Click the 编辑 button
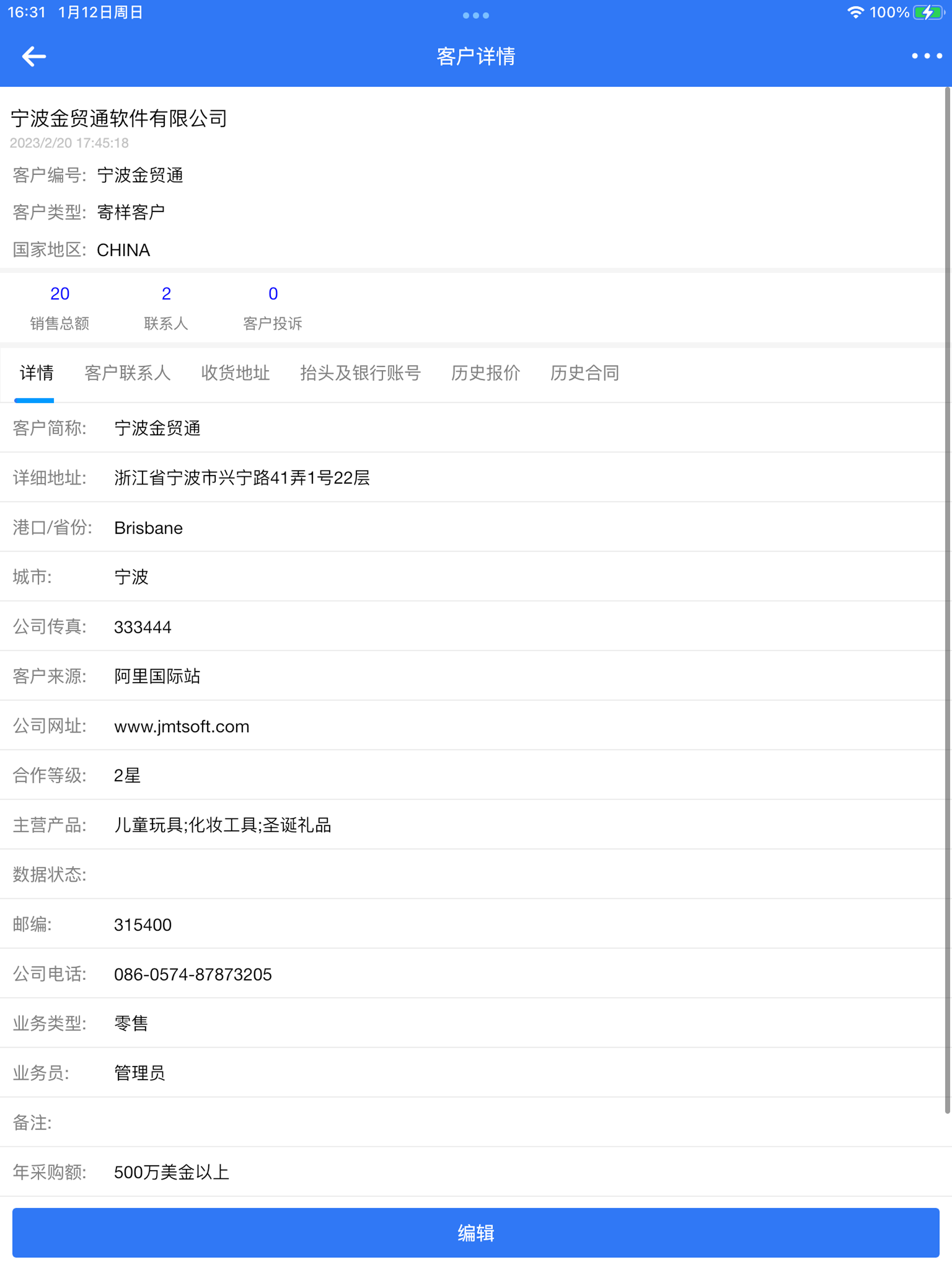Screen dimensions: 952x1270 pyautogui.click(x=476, y=1233)
